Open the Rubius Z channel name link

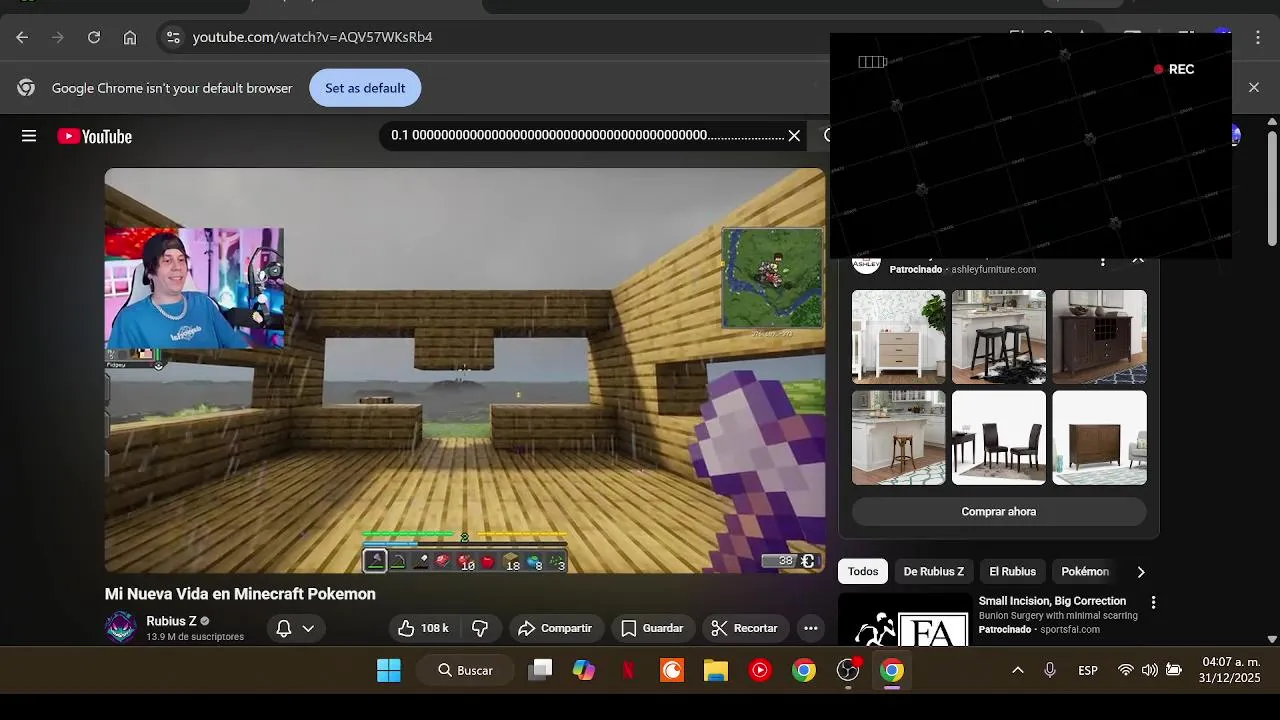click(171, 621)
